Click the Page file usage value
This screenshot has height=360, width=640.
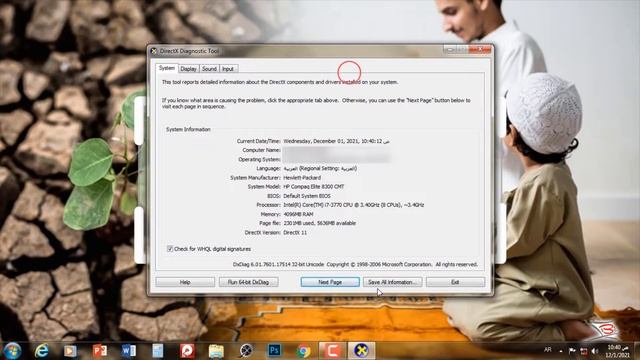320,223
